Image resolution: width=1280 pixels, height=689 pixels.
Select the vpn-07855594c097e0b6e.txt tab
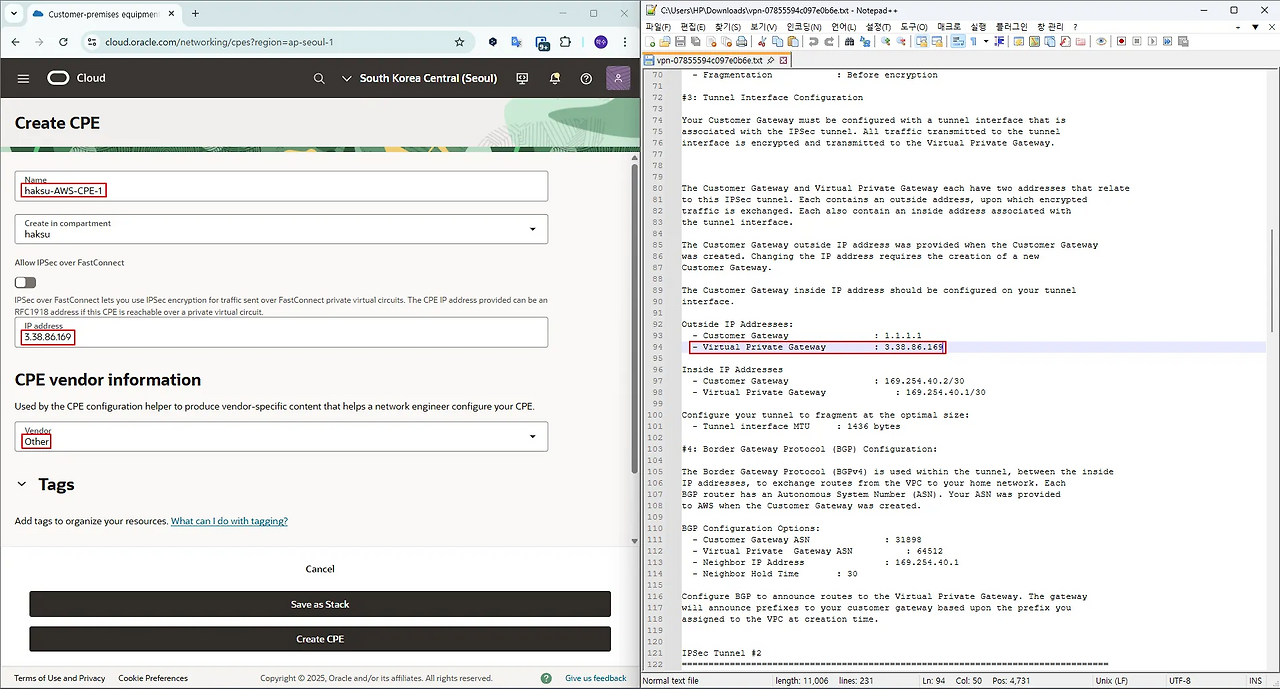click(708, 60)
